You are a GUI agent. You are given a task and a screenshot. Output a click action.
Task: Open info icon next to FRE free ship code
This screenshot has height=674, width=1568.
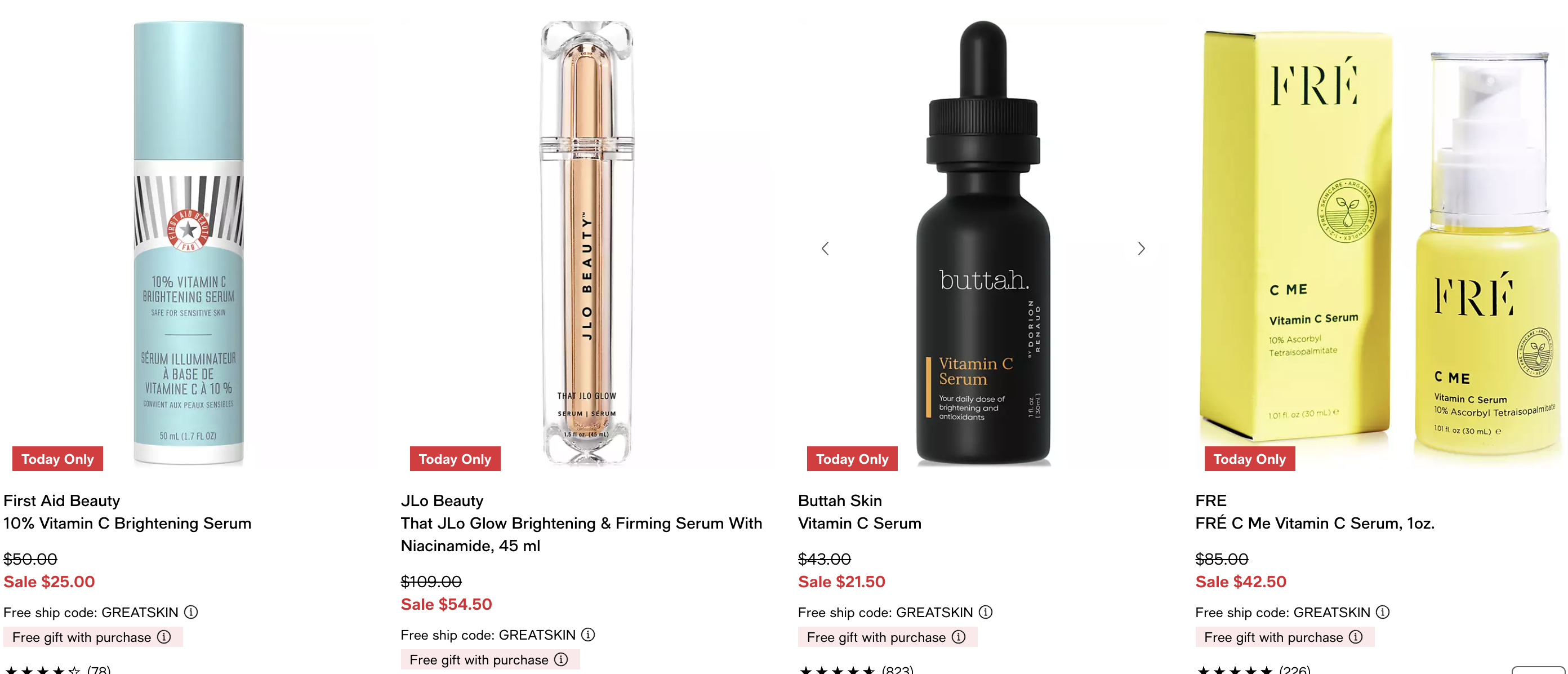click(1382, 612)
